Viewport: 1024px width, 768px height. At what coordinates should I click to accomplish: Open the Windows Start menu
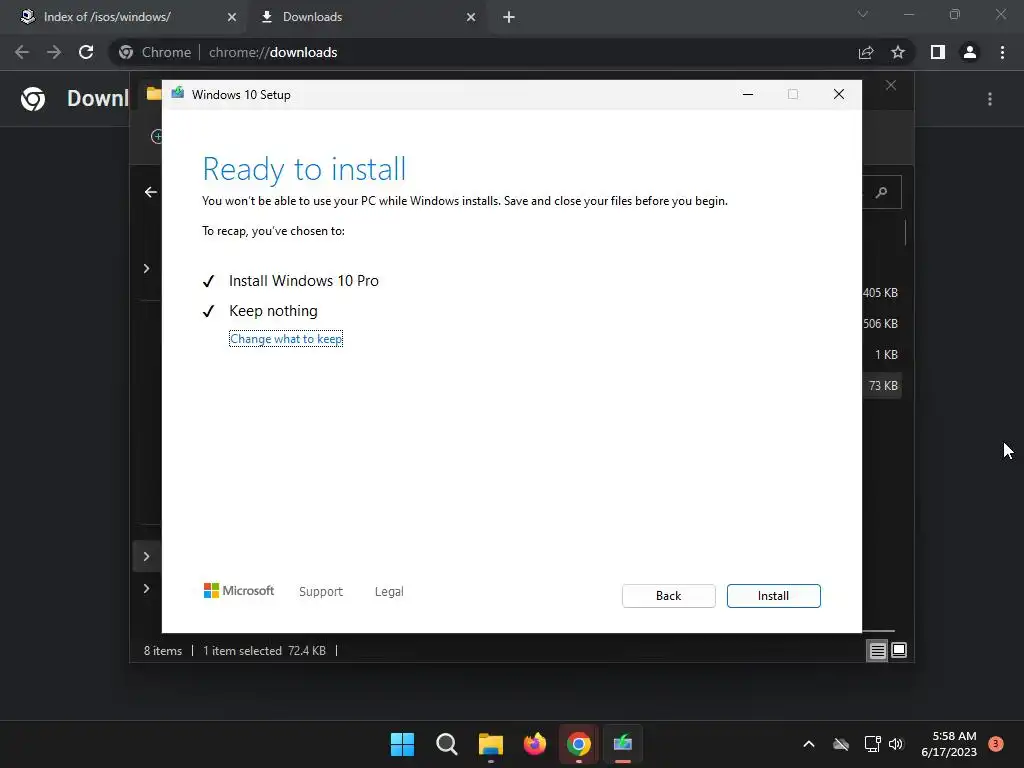pyautogui.click(x=402, y=744)
